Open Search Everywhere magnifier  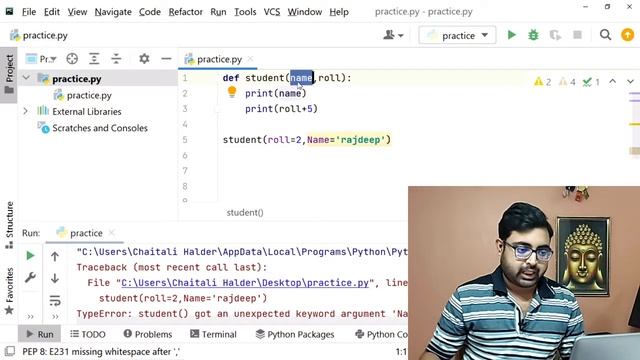tap(605, 35)
